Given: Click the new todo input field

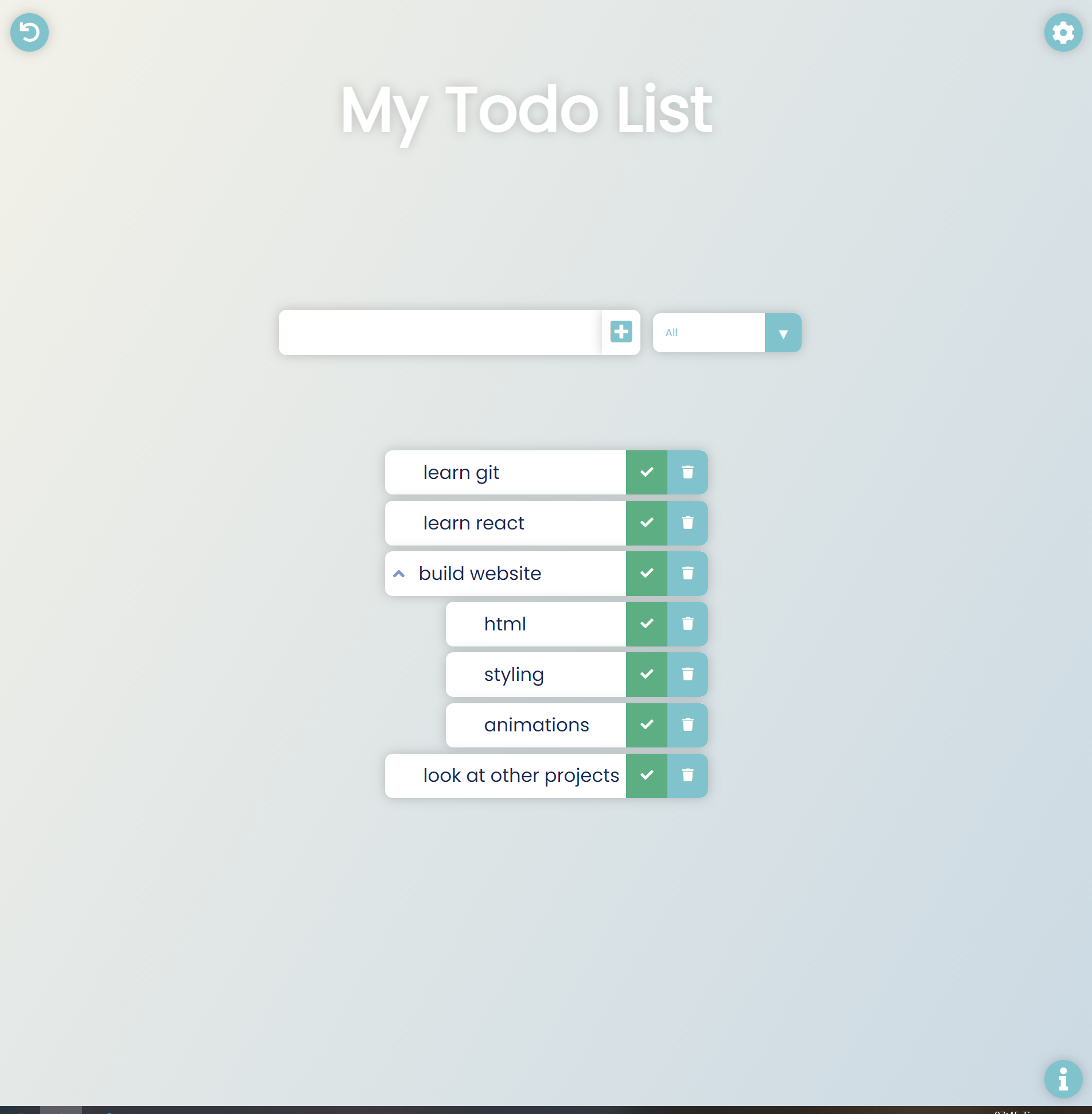Looking at the screenshot, I should click(442, 332).
